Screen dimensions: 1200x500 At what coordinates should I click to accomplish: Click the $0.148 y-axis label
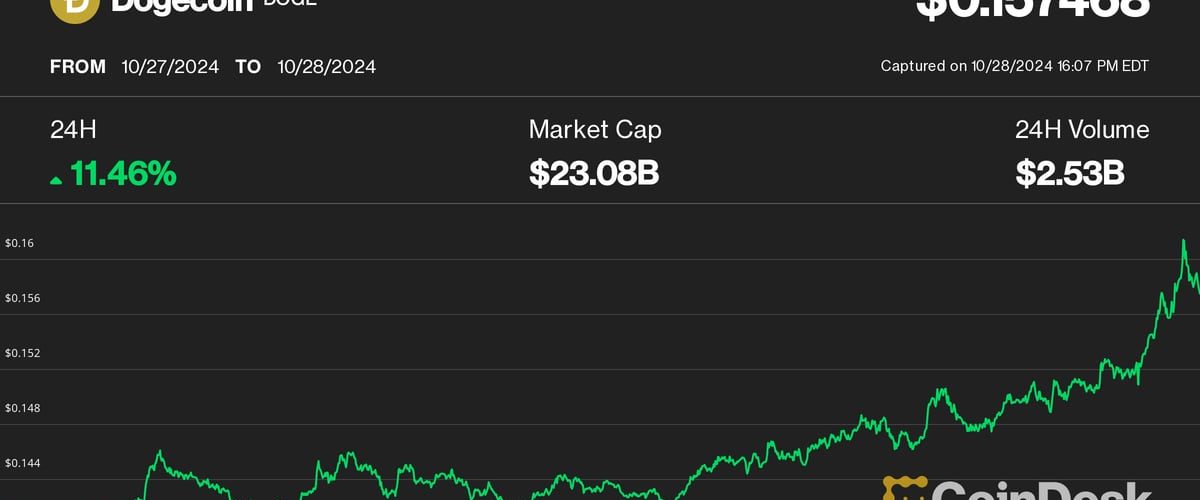23,408
